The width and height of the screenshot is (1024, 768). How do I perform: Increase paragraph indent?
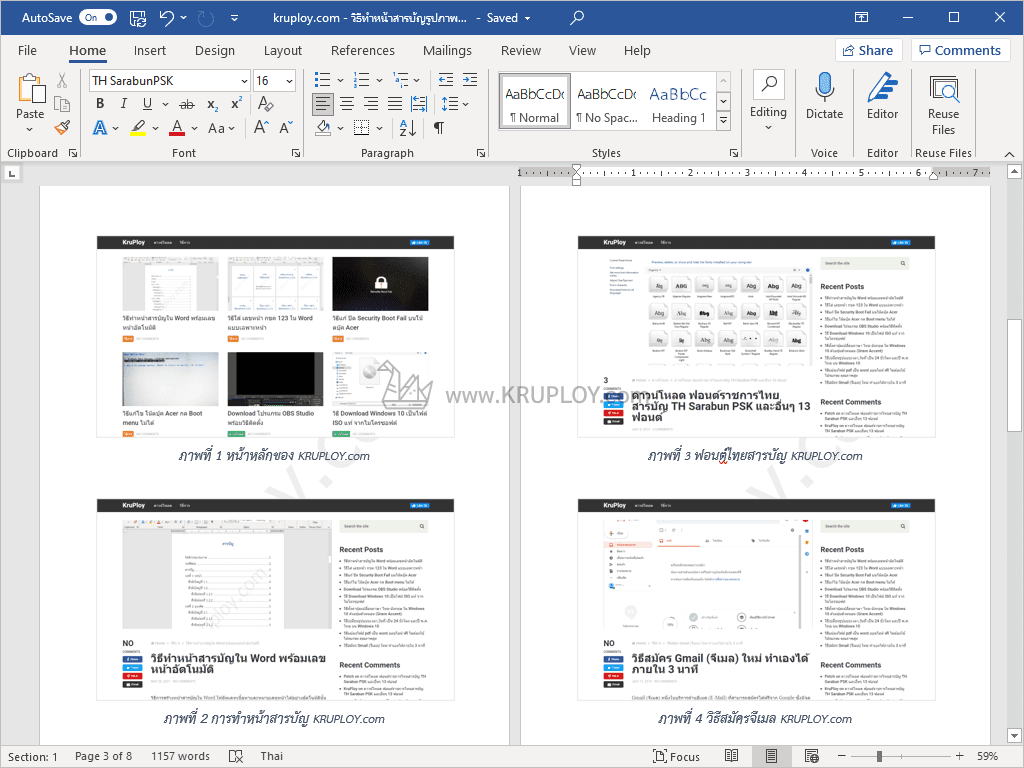point(470,80)
